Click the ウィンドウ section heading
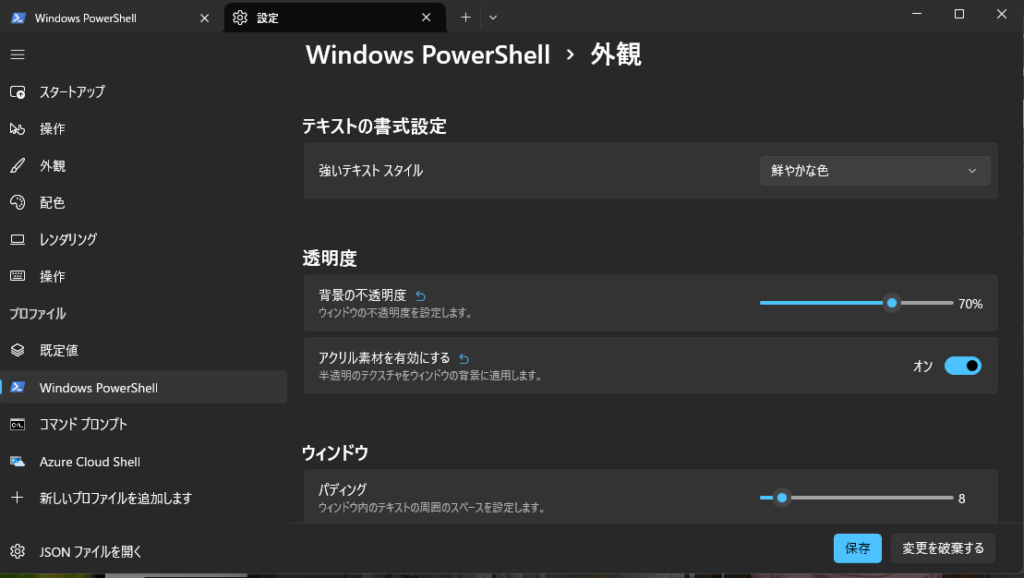The image size is (1024, 578). pos(335,453)
